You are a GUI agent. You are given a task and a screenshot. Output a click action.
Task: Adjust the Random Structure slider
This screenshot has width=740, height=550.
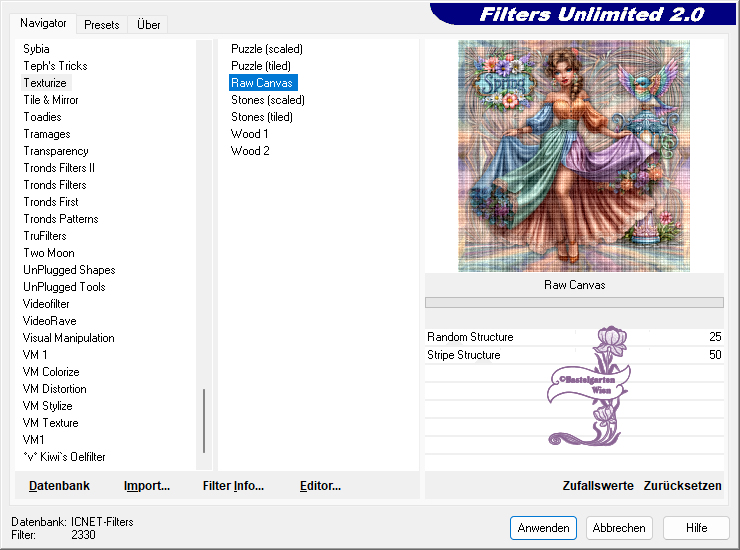tap(574, 337)
